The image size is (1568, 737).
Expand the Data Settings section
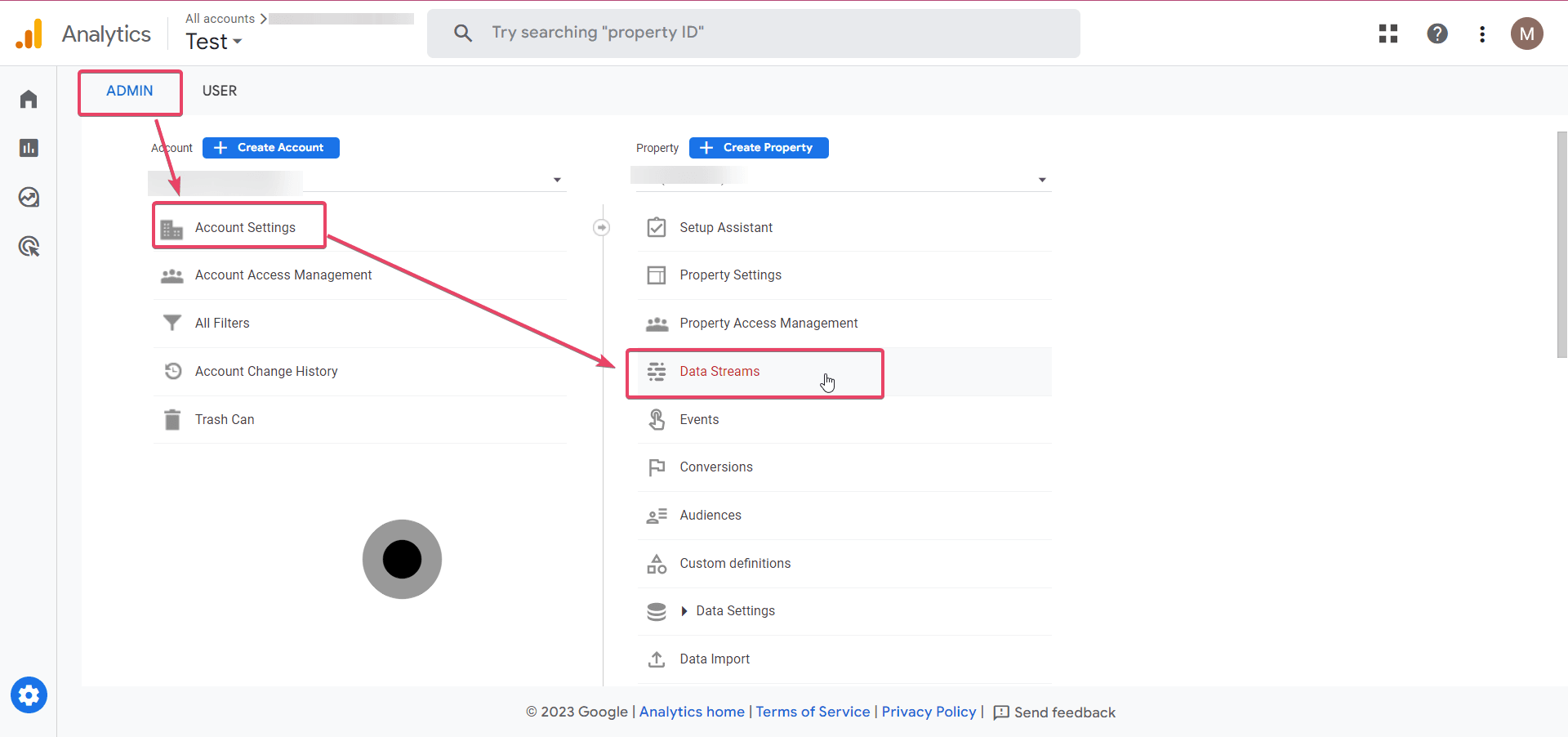point(684,611)
